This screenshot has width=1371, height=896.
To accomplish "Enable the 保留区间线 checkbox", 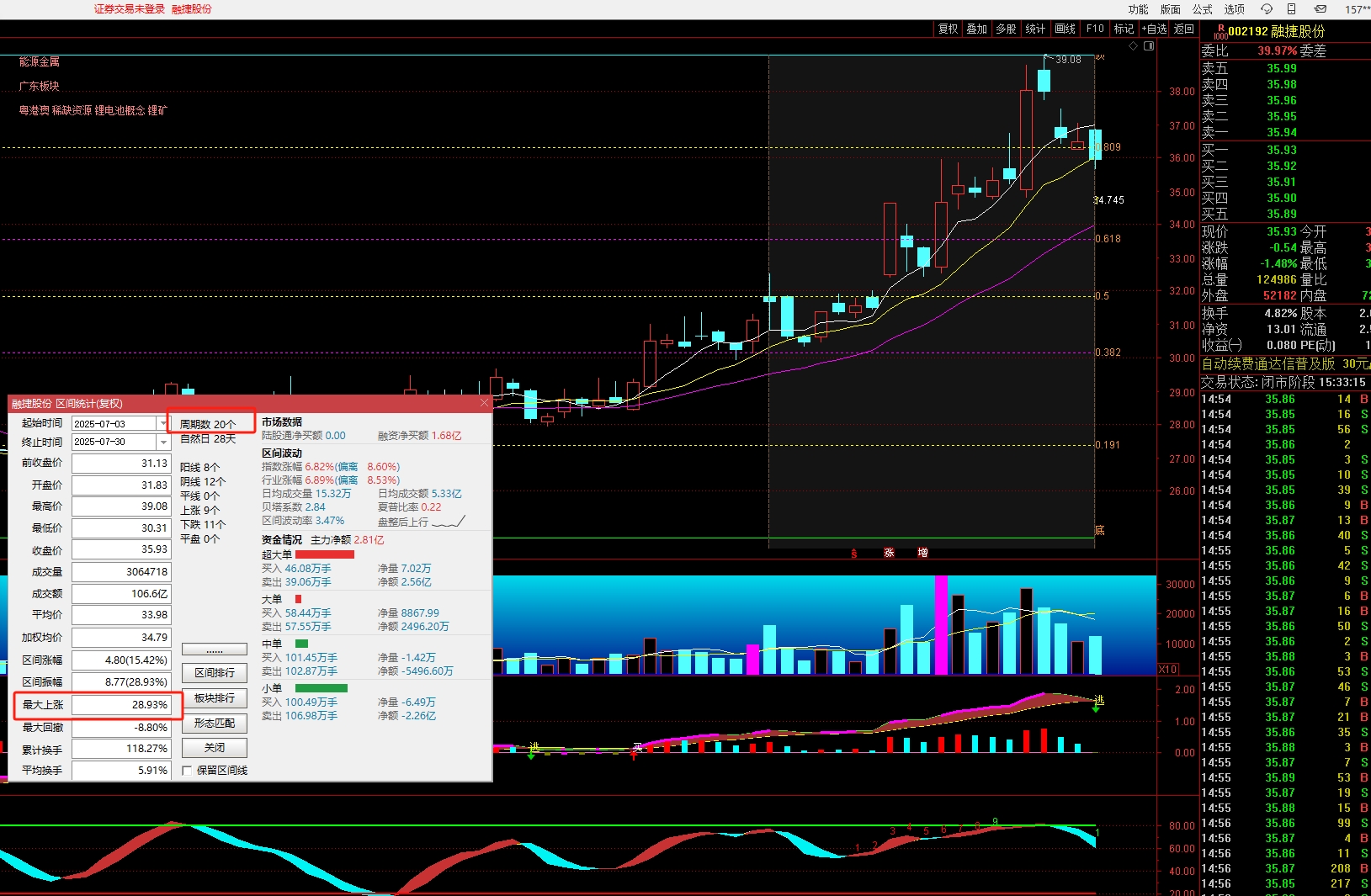I will [x=187, y=770].
